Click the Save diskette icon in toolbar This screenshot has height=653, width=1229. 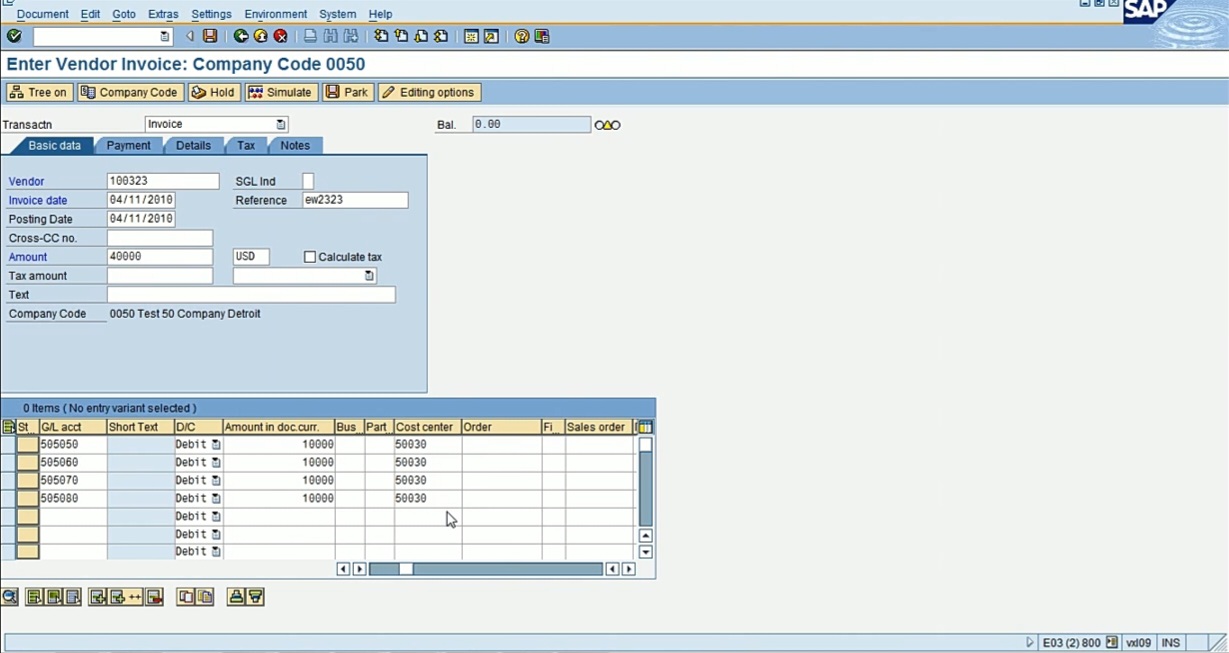(210, 36)
